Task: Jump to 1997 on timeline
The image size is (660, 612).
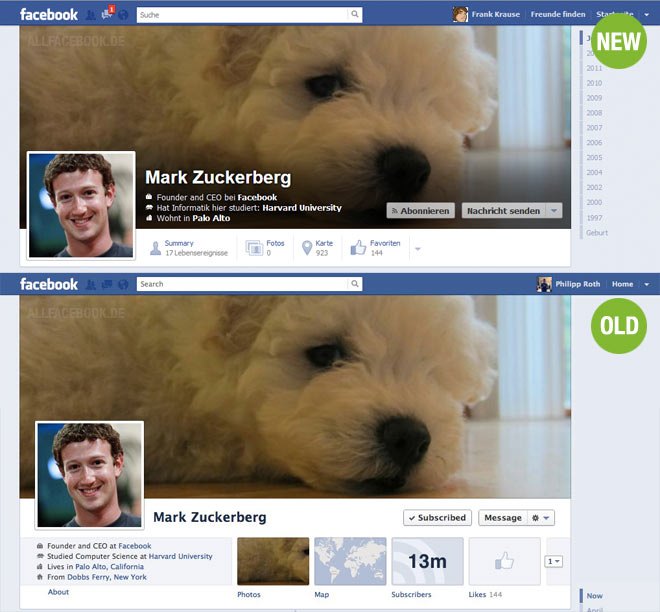Action: coord(594,218)
